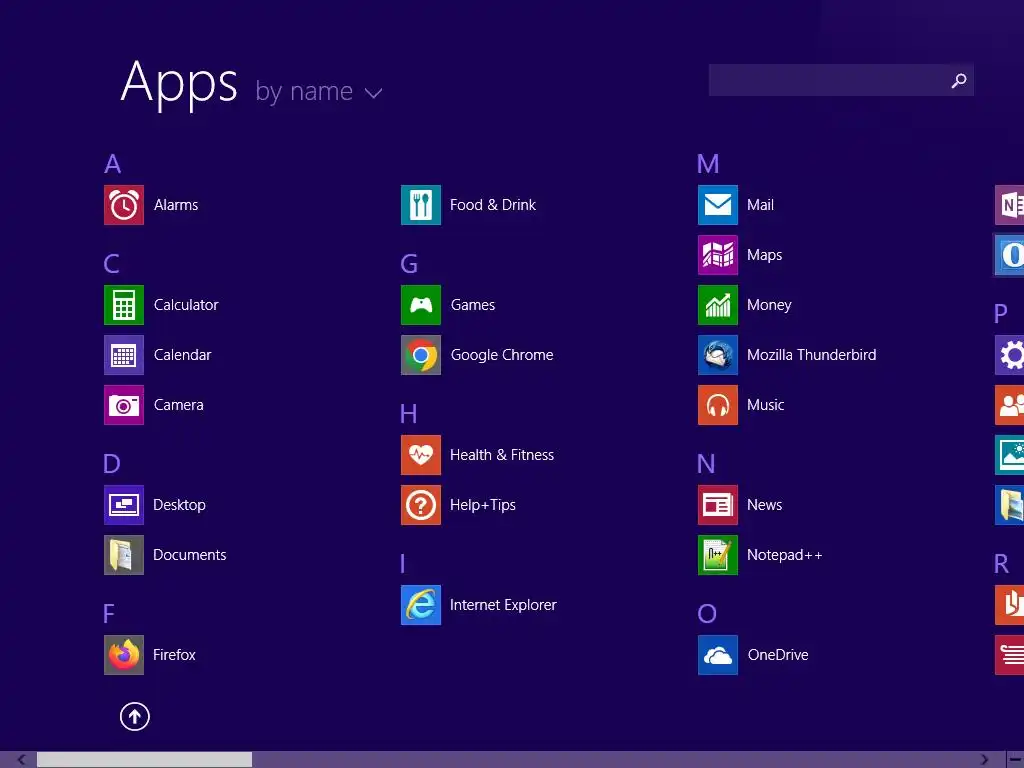Viewport: 1024px width, 768px height.
Task: Jump to letter A group header
Action: pos(112,164)
